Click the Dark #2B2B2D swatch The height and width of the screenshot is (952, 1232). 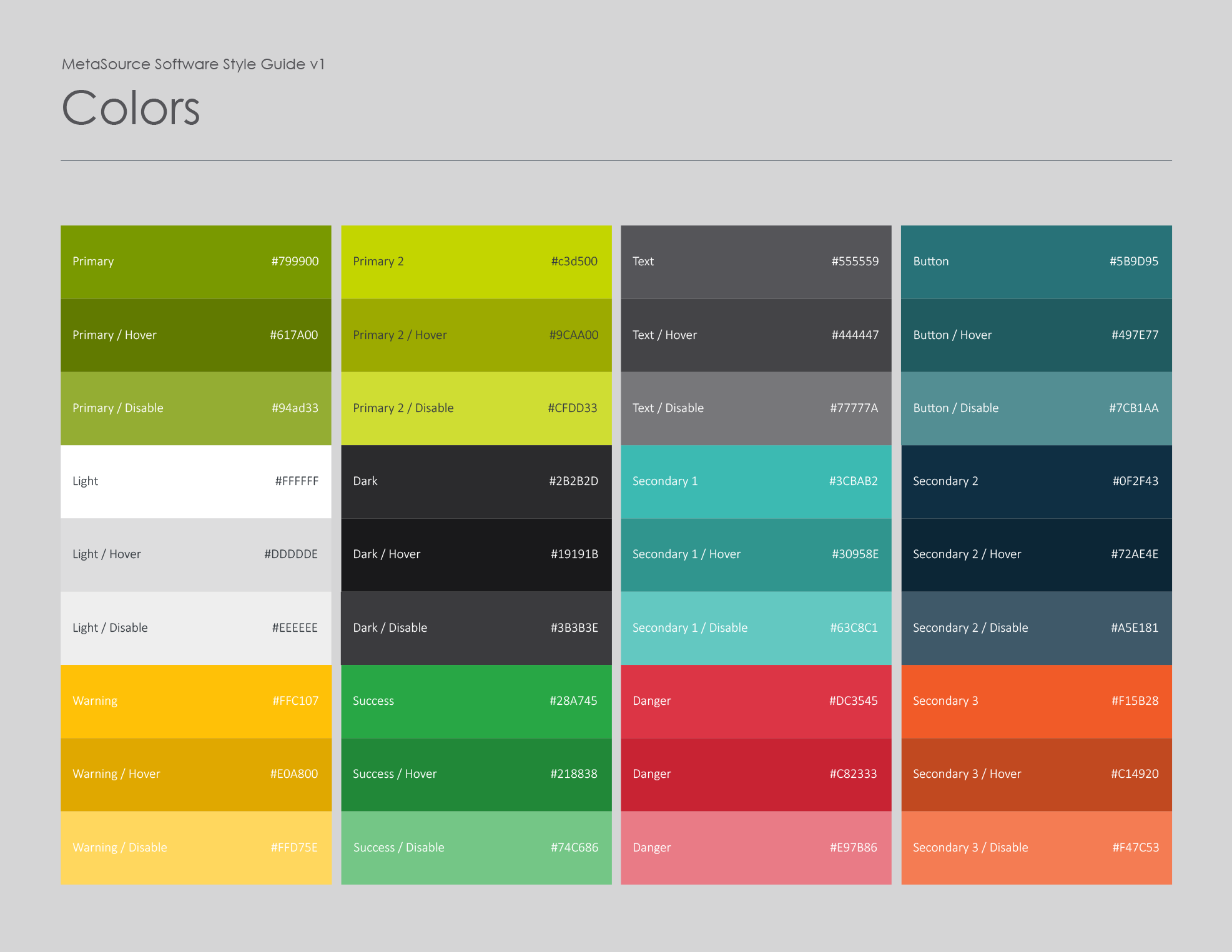[x=476, y=481]
